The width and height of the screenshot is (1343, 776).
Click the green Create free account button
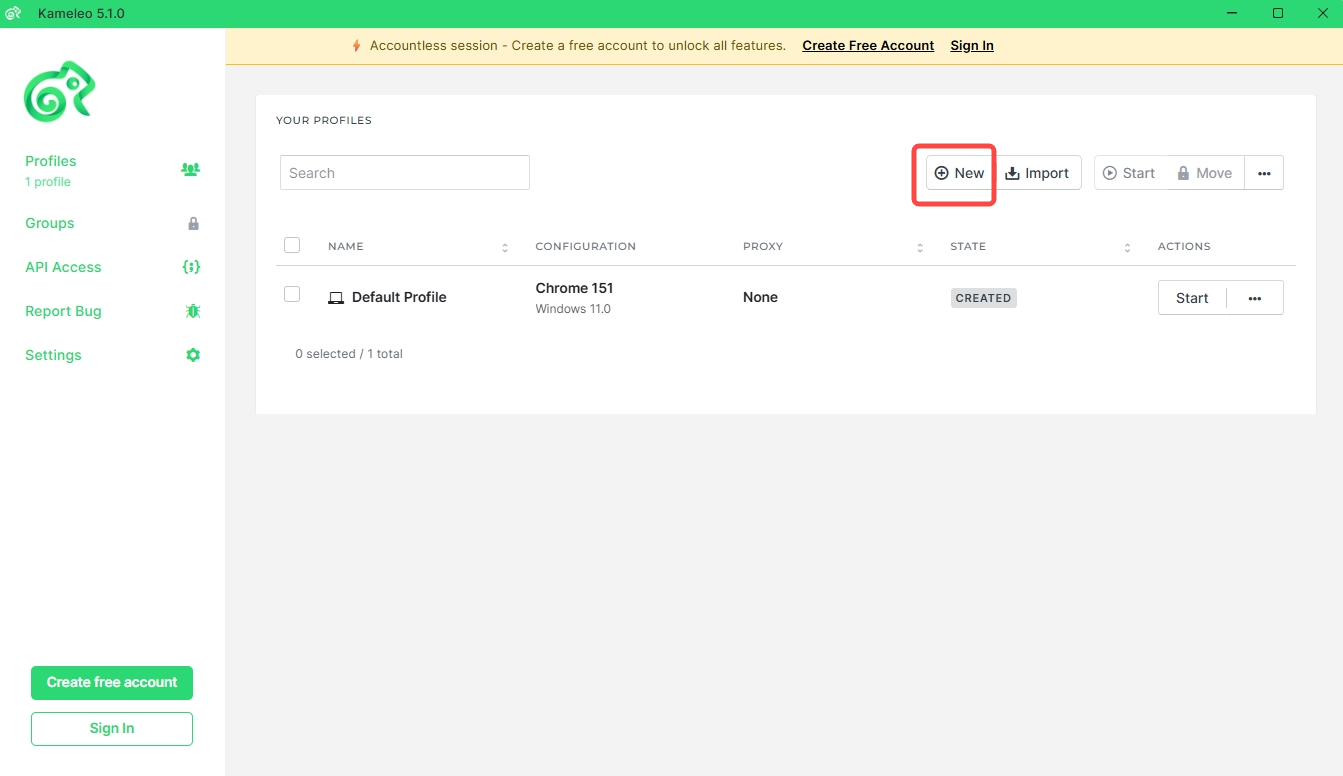112,683
